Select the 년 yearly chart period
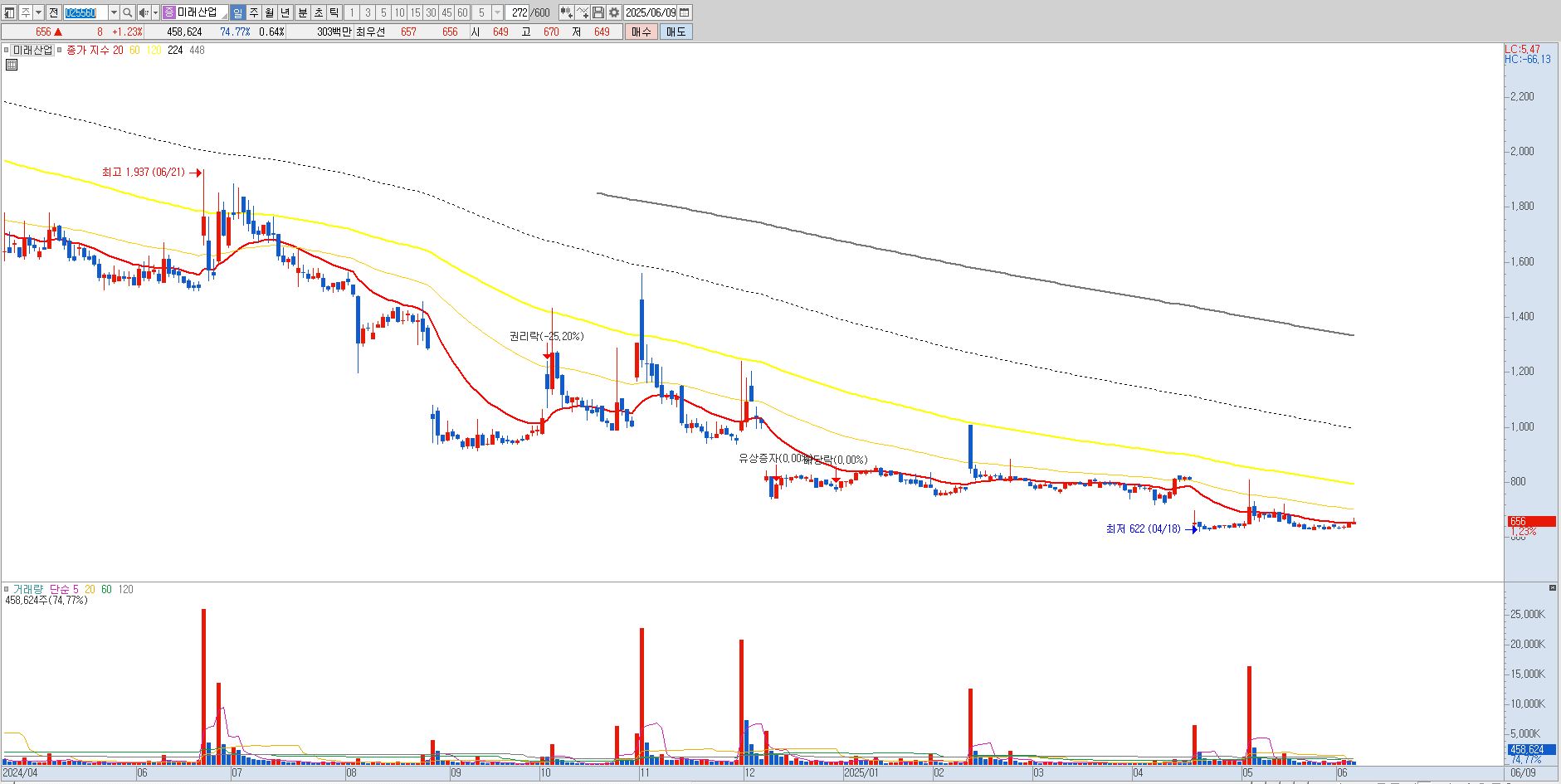This screenshot has width=1561, height=784. tap(285, 12)
